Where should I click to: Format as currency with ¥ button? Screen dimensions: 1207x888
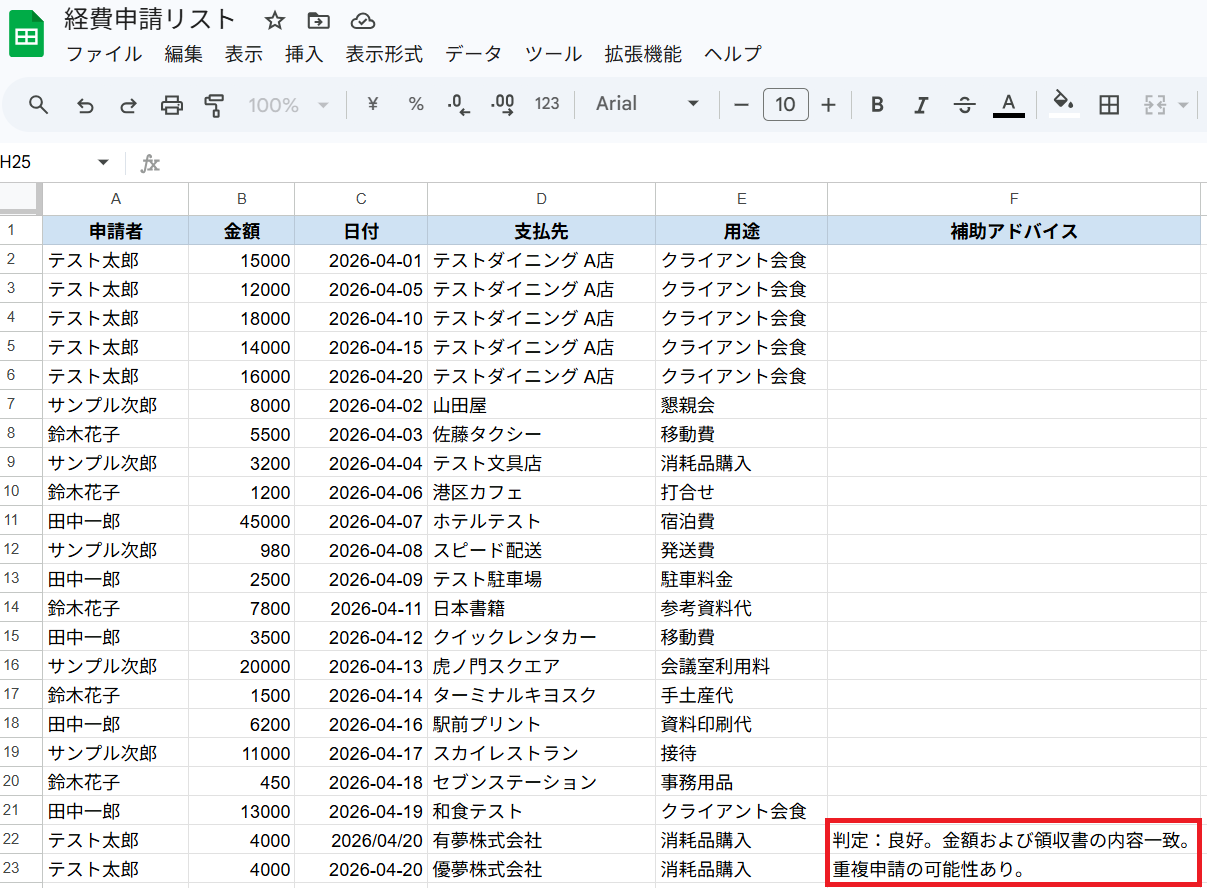(372, 104)
